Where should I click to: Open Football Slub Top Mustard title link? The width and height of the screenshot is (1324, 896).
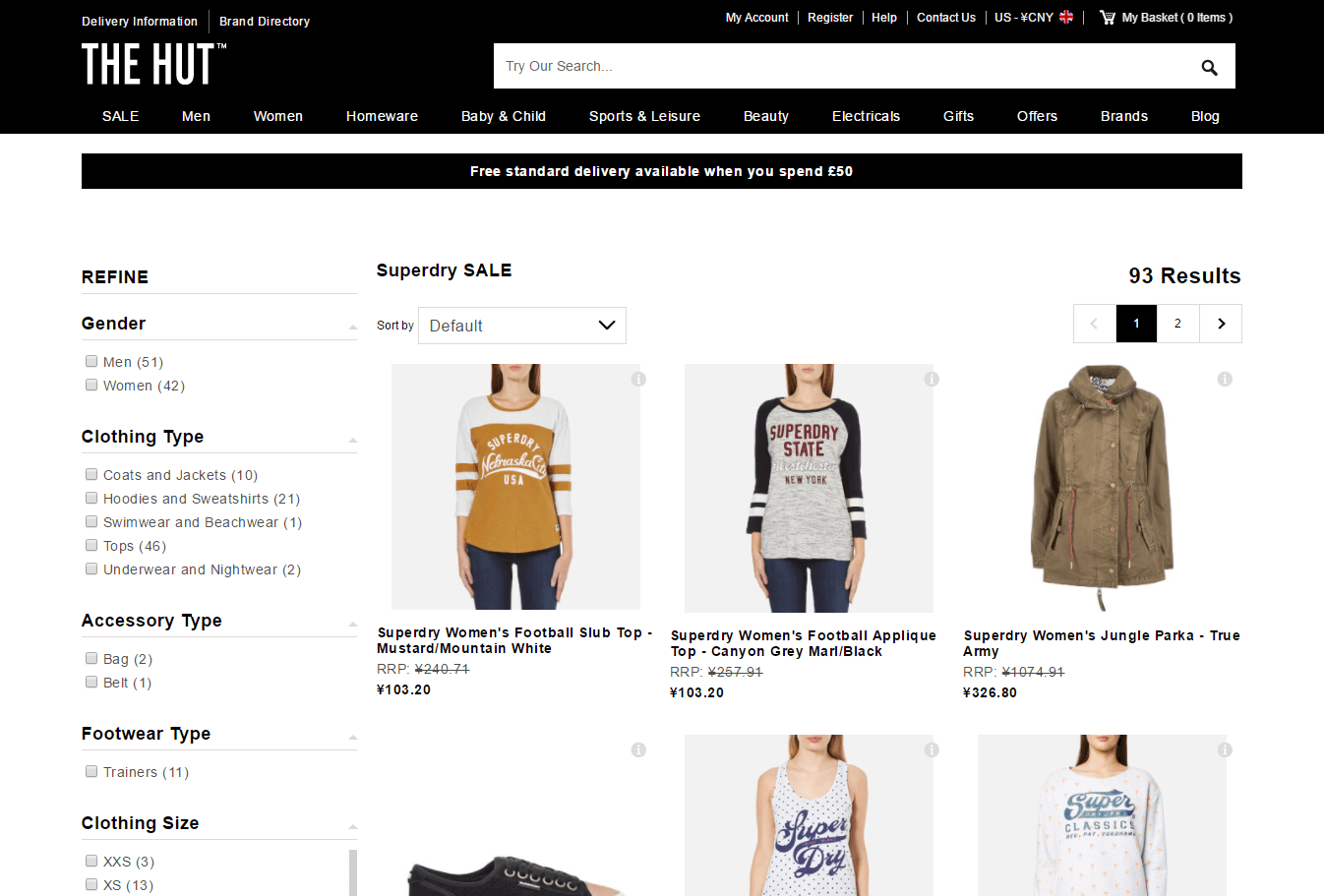pyautogui.click(x=514, y=640)
